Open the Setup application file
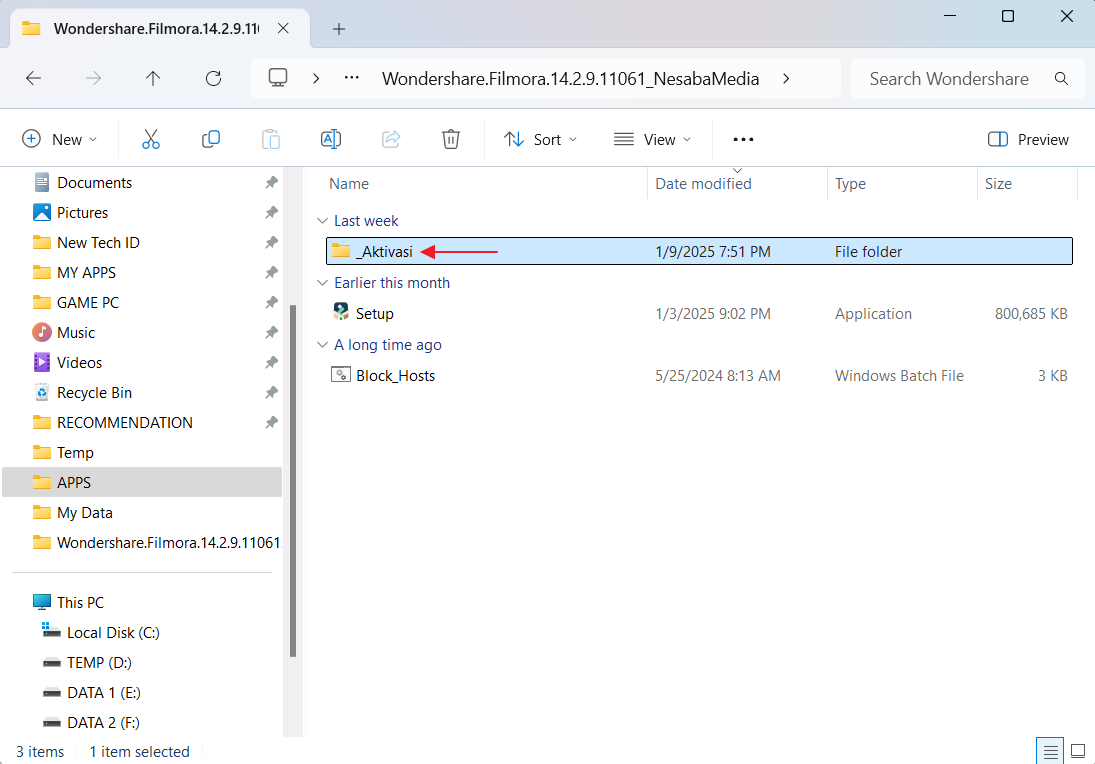 click(374, 314)
